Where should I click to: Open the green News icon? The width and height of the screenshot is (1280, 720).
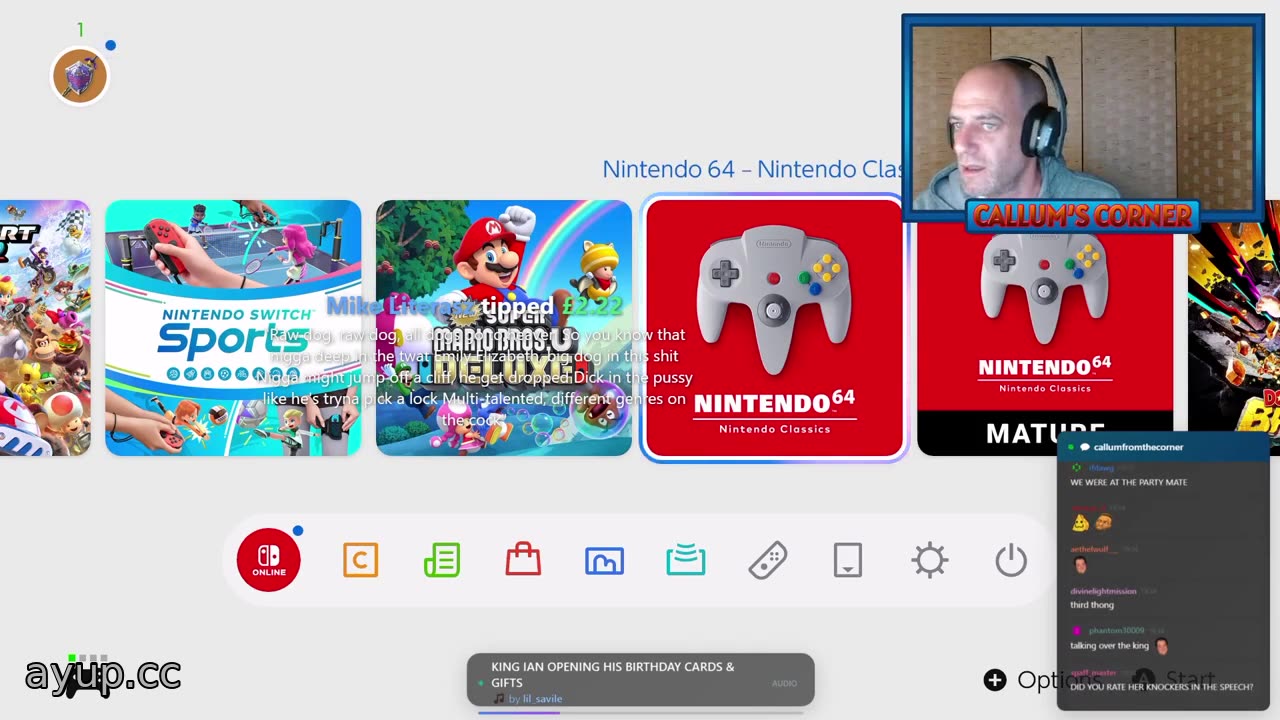tap(442, 560)
